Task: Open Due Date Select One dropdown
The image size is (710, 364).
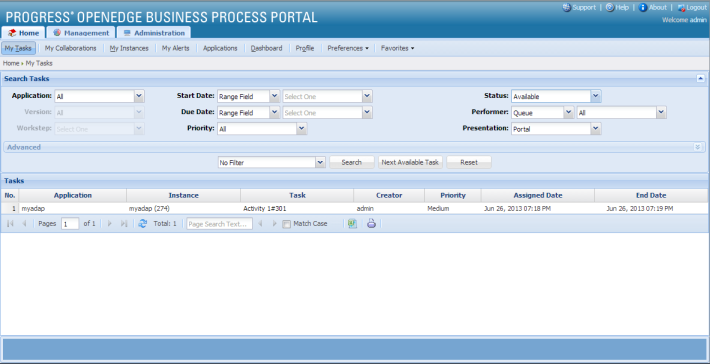Action: point(367,113)
